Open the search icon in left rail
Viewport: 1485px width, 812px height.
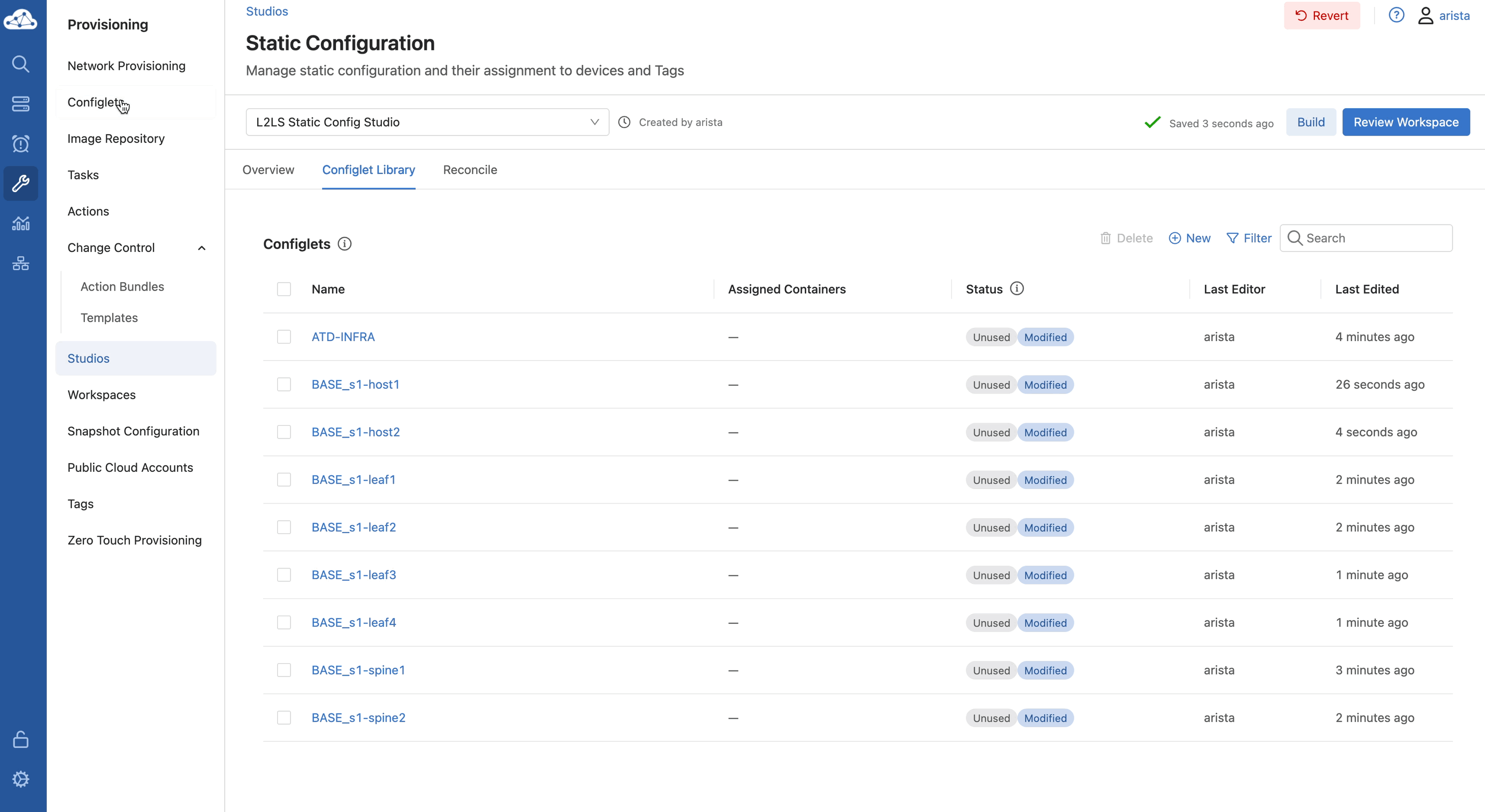click(21, 63)
